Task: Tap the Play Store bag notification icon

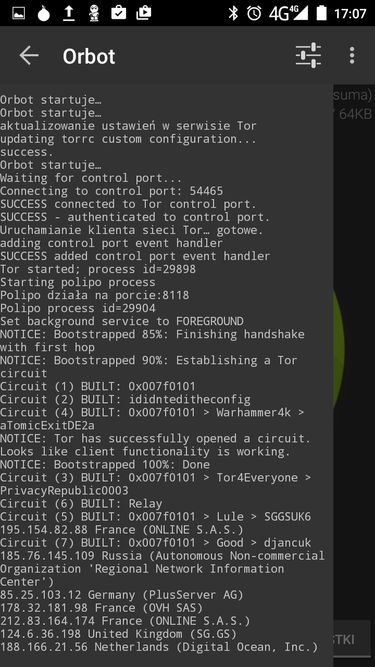Action: point(144,13)
